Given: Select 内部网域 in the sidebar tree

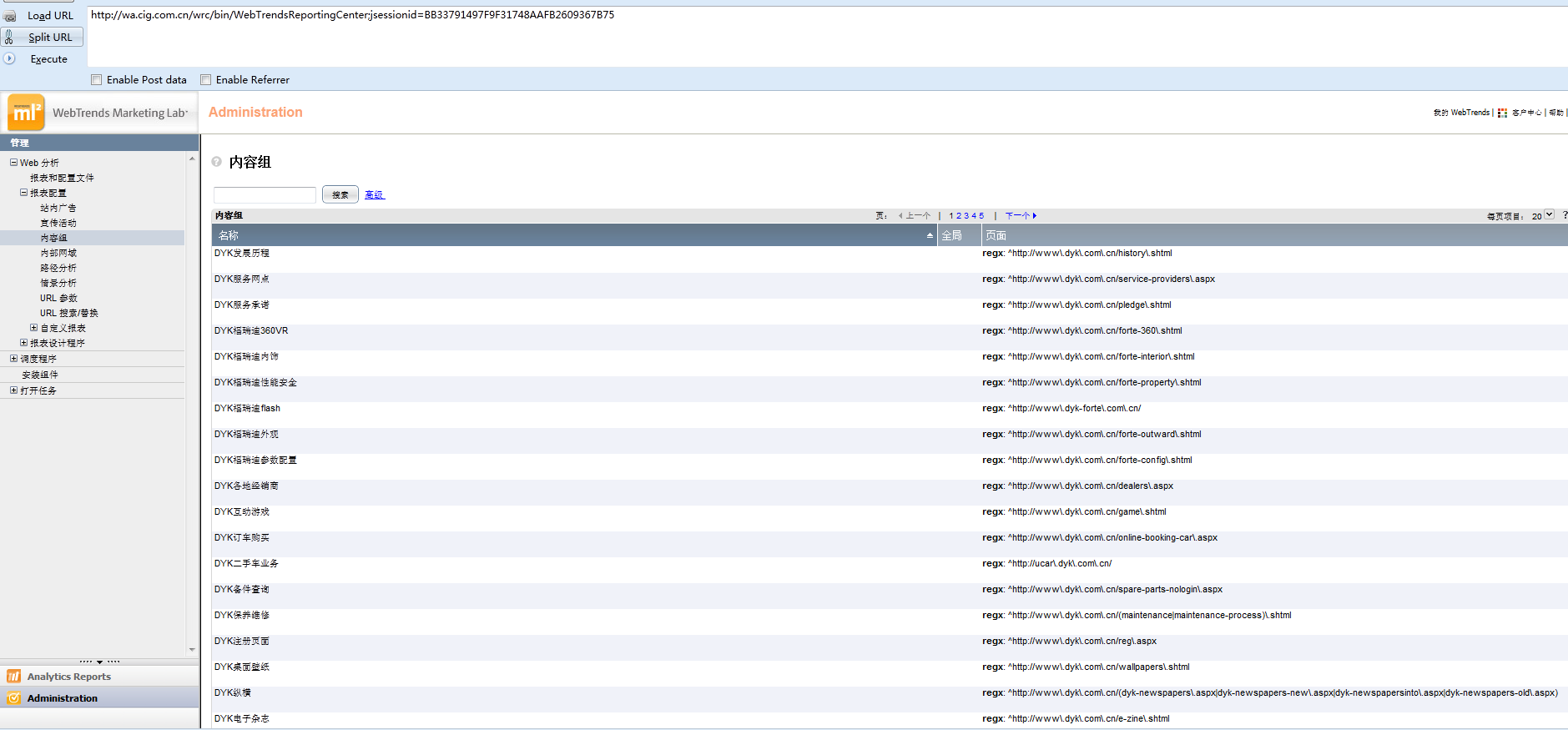Looking at the screenshot, I should [x=58, y=253].
